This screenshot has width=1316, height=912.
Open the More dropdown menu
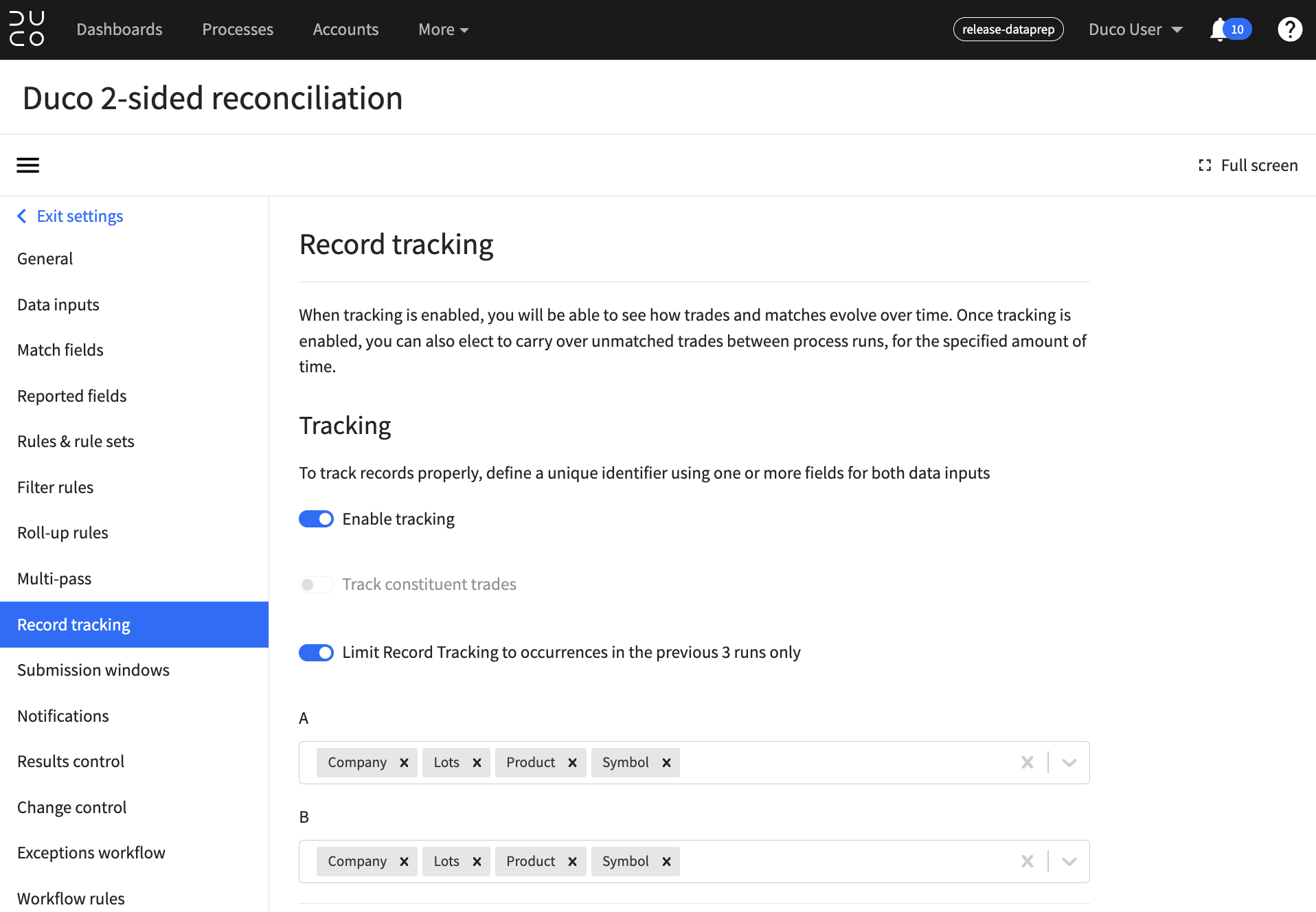[444, 30]
